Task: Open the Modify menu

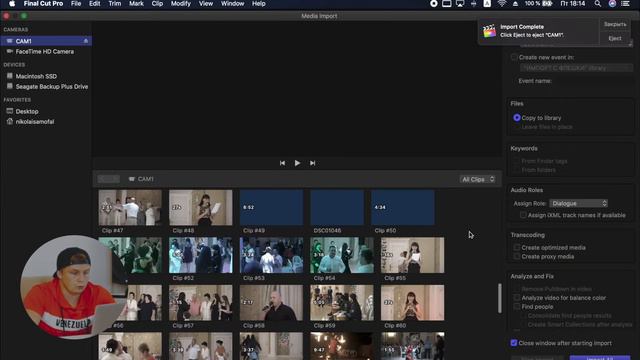Action: click(181, 4)
